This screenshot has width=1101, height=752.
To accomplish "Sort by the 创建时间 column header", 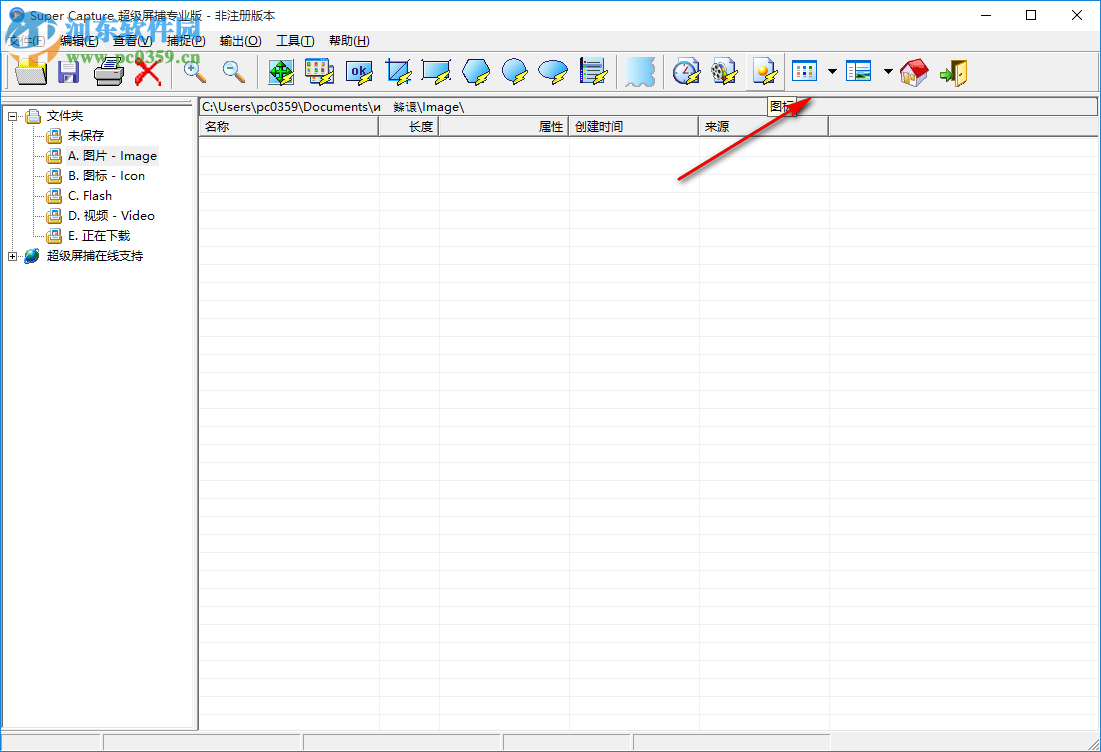I will (633, 126).
